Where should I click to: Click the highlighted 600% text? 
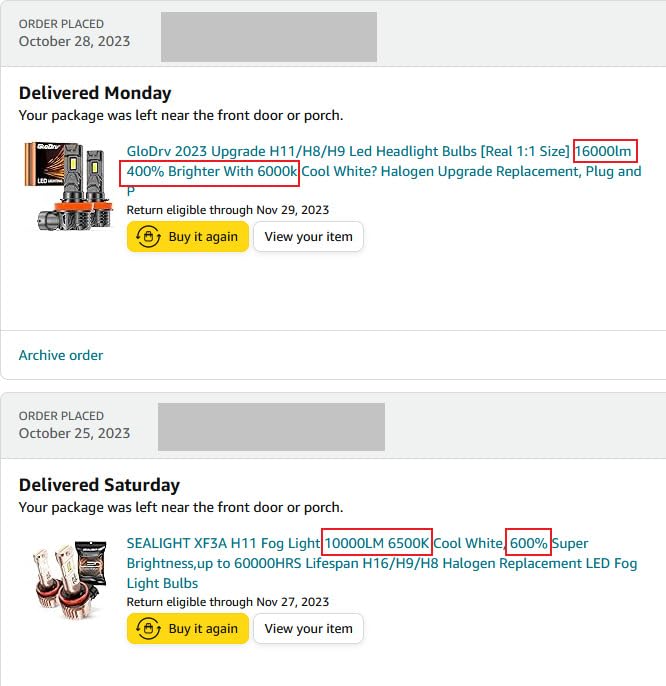click(x=528, y=543)
